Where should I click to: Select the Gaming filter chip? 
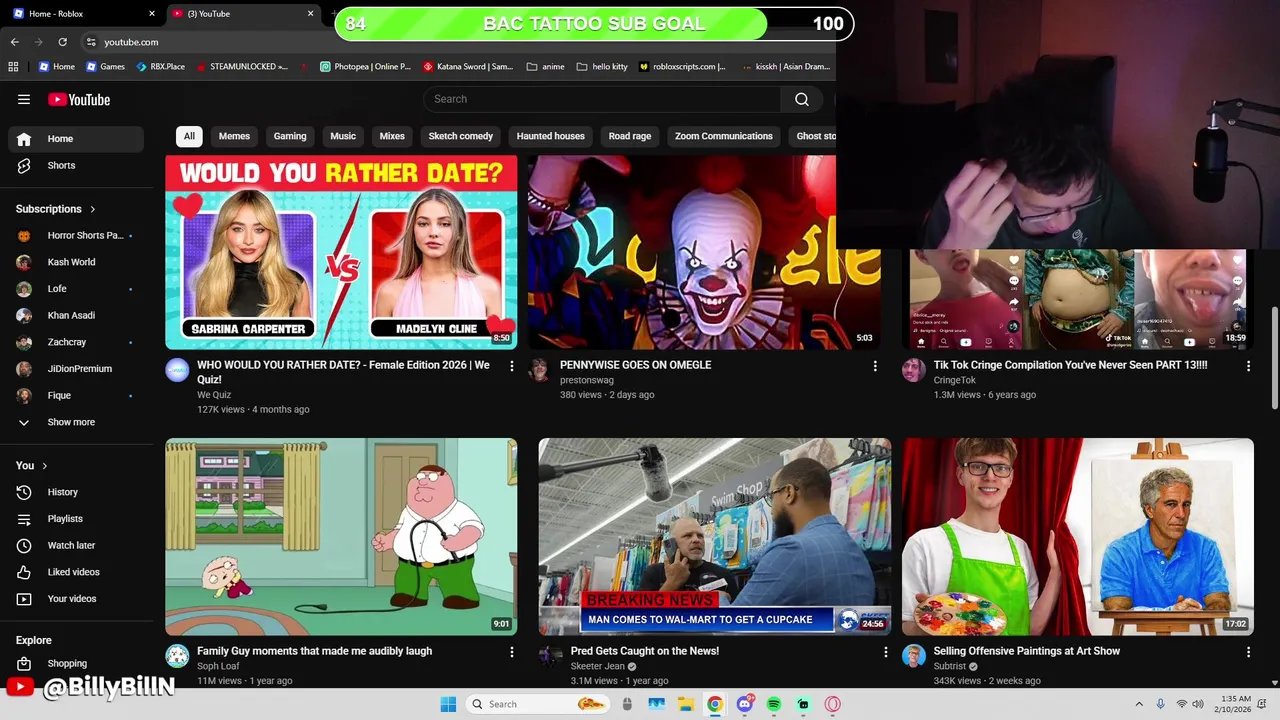[290, 136]
